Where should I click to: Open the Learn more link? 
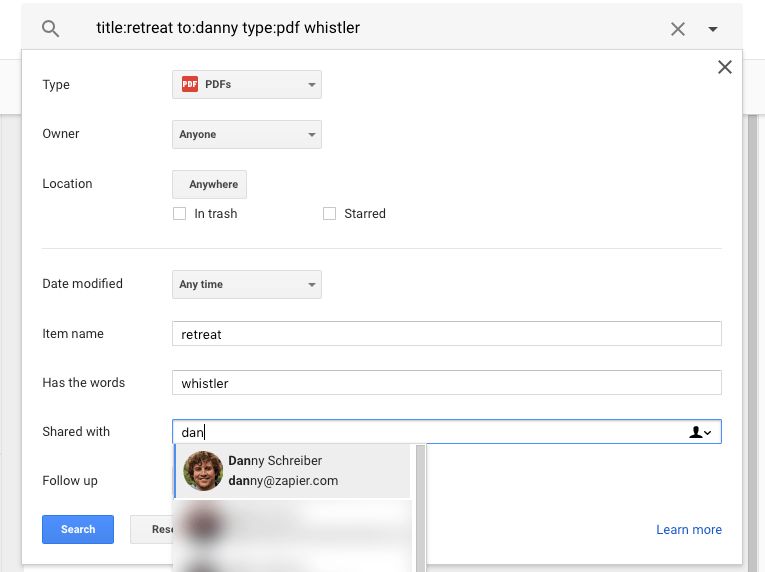[x=688, y=530]
